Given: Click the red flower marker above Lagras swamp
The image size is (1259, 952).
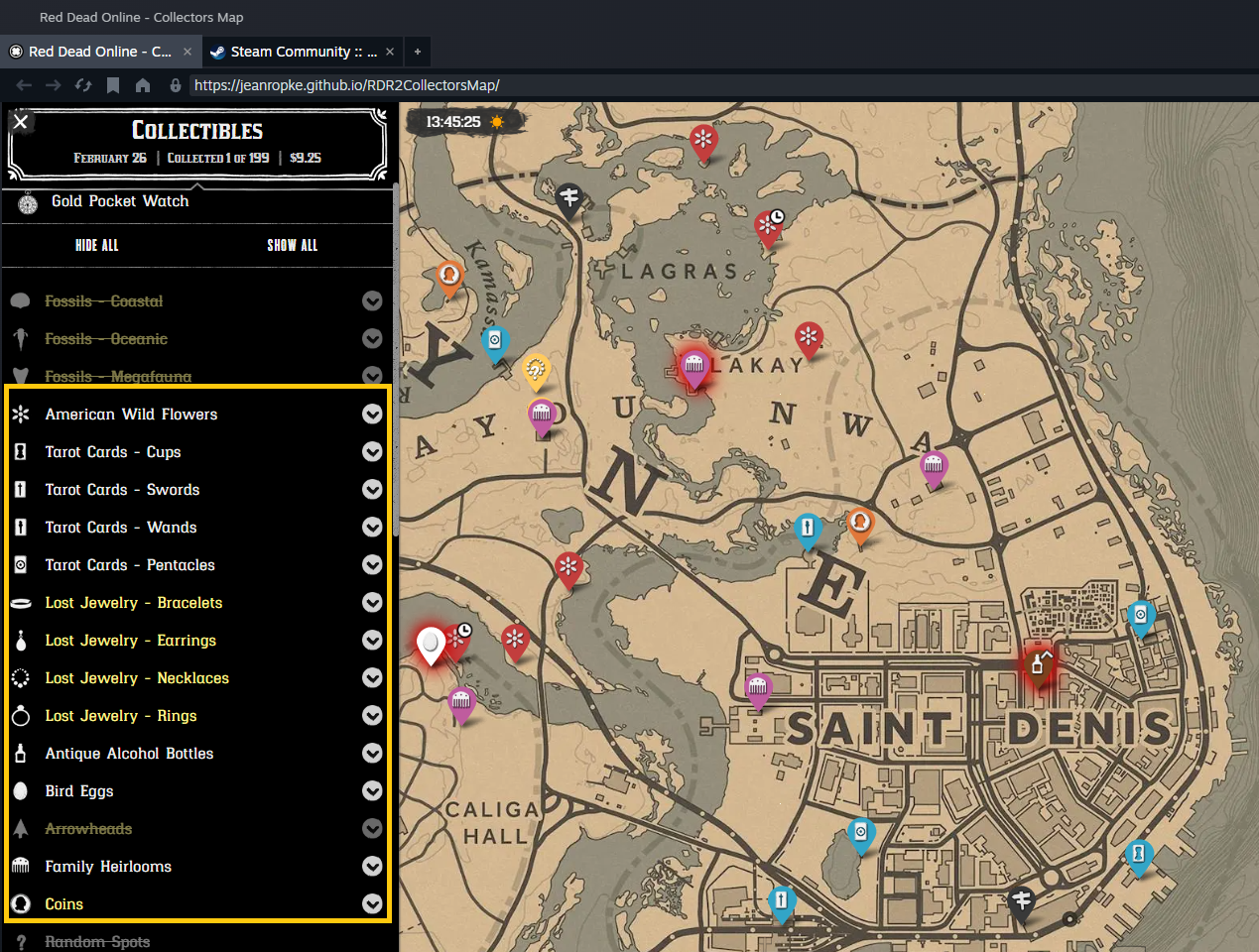Looking at the screenshot, I should [703, 142].
